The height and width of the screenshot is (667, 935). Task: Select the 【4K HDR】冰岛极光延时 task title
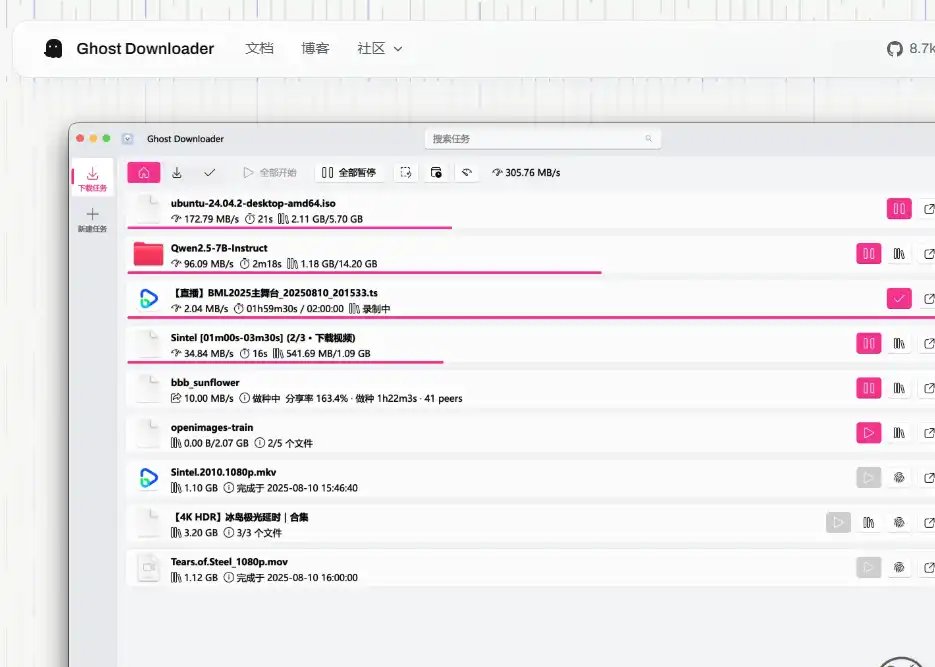240,517
